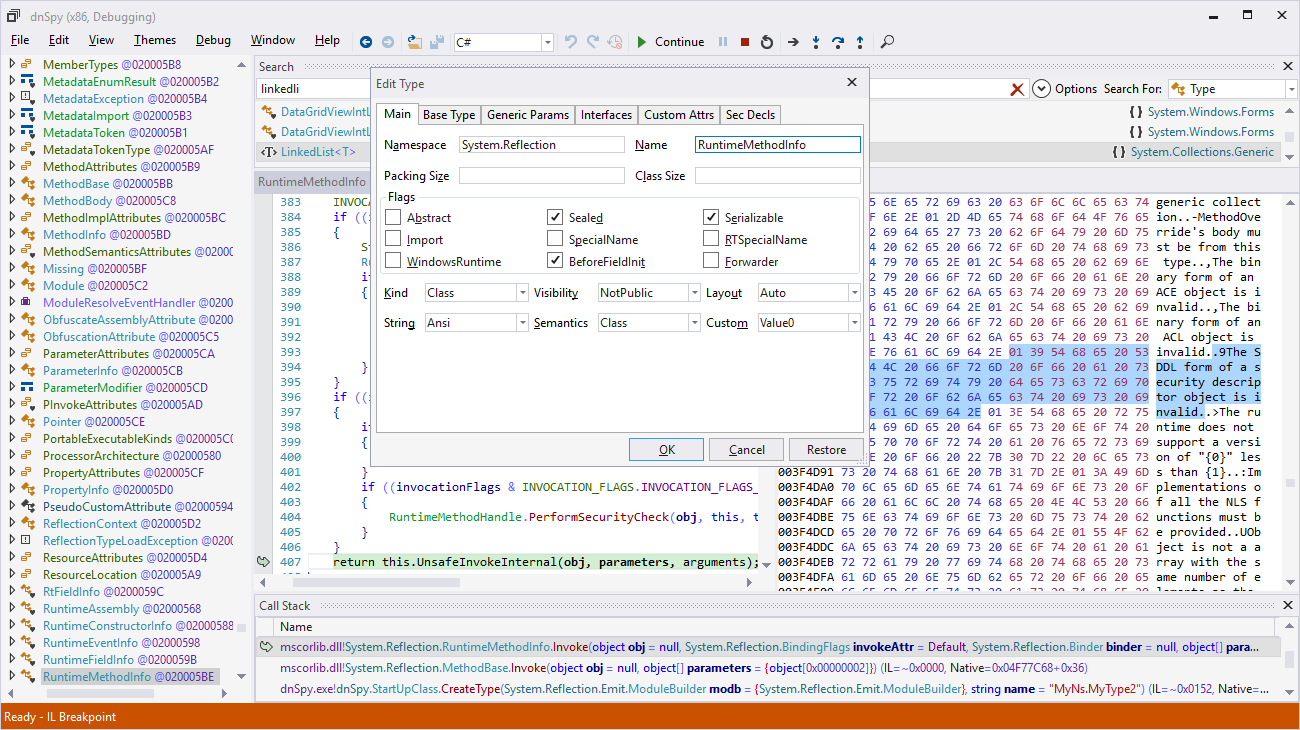Close the Edit Type dialog with X
This screenshot has width=1300, height=730.
851,84
